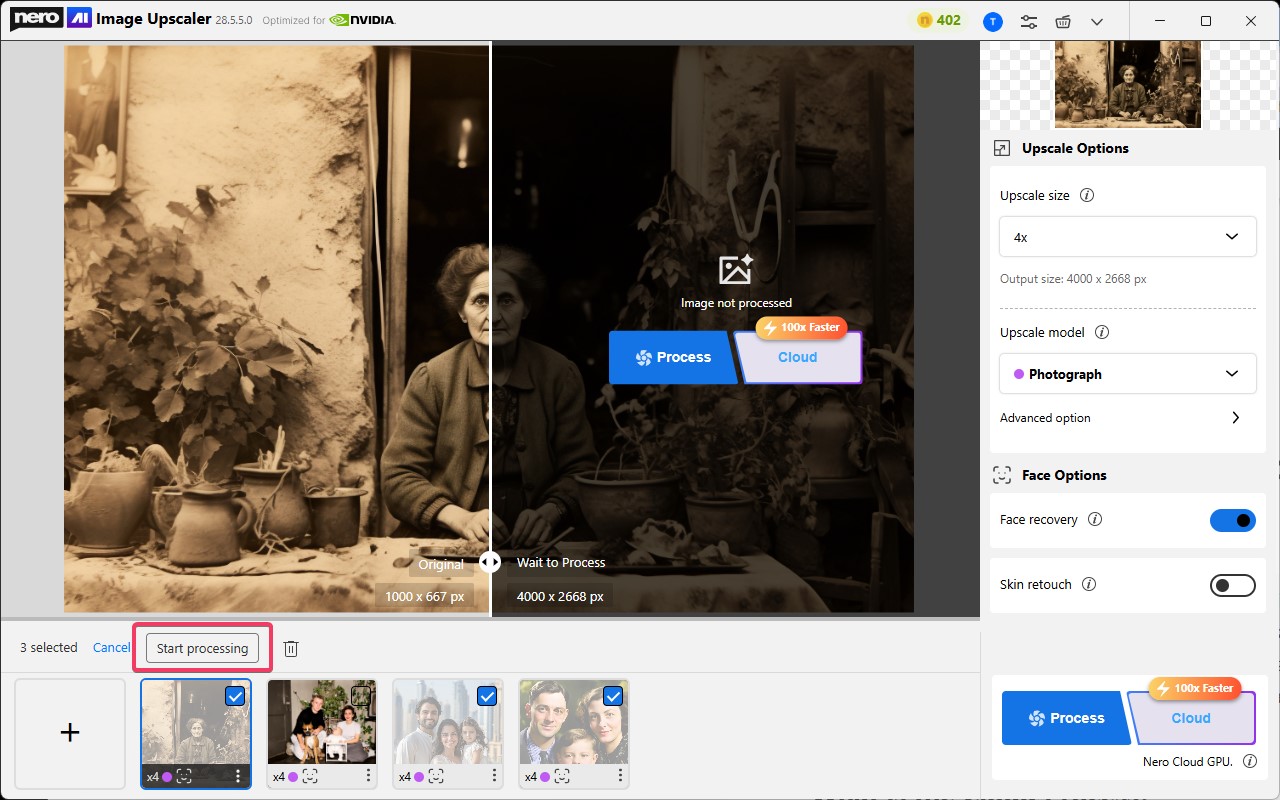This screenshot has height=800, width=1280.
Task: Open three-dot menu on the elderly woman thumbnail
Action: (238, 776)
